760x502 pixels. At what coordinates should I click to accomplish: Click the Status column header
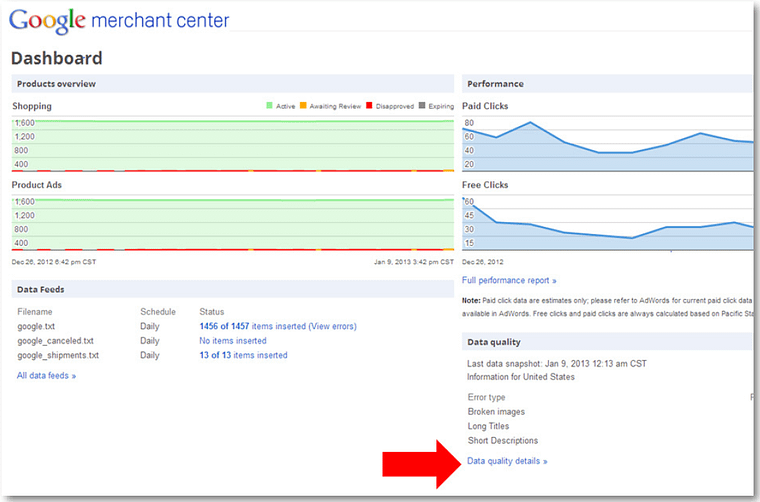click(212, 312)
